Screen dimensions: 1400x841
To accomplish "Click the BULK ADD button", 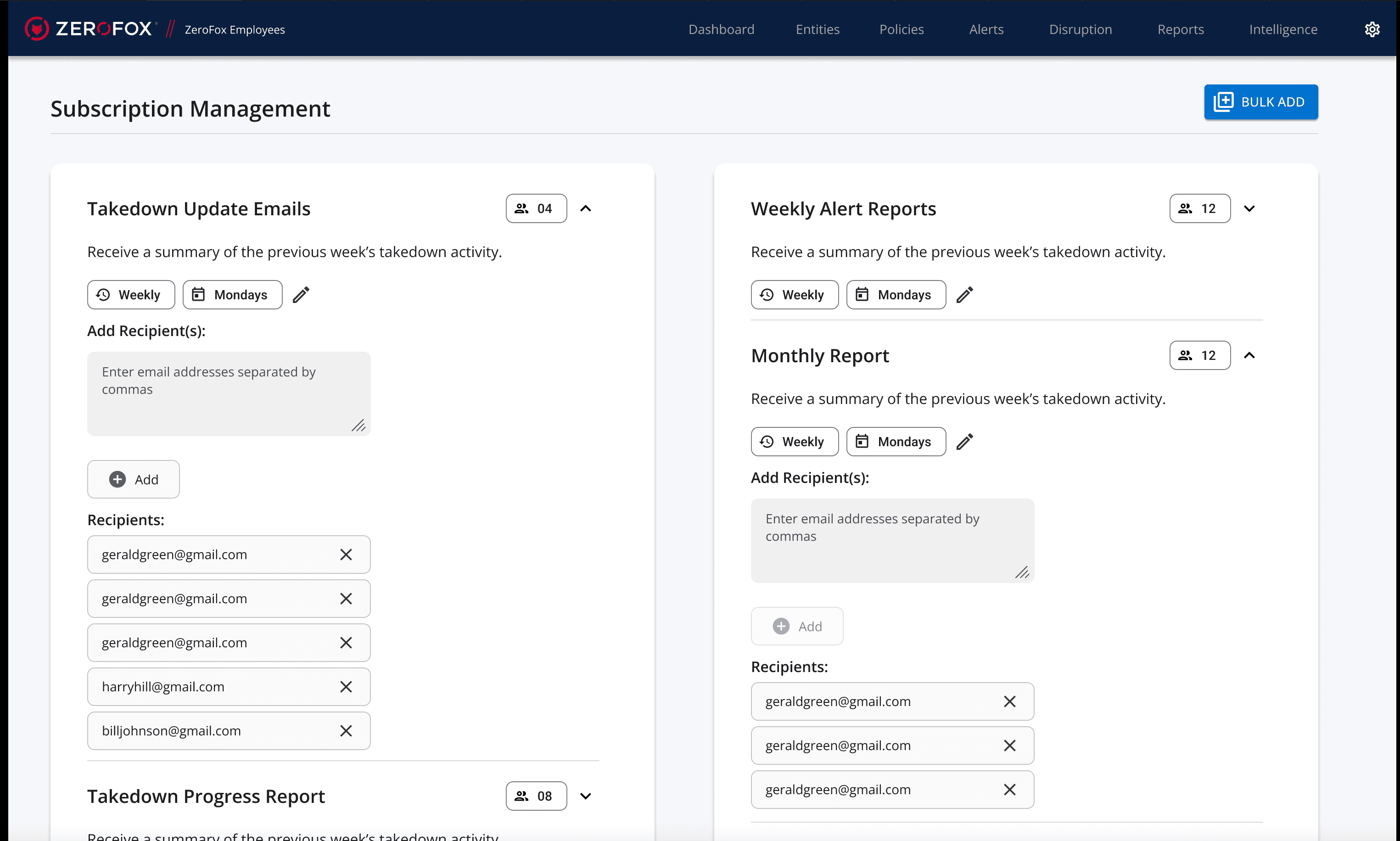I will point(1260,102).
